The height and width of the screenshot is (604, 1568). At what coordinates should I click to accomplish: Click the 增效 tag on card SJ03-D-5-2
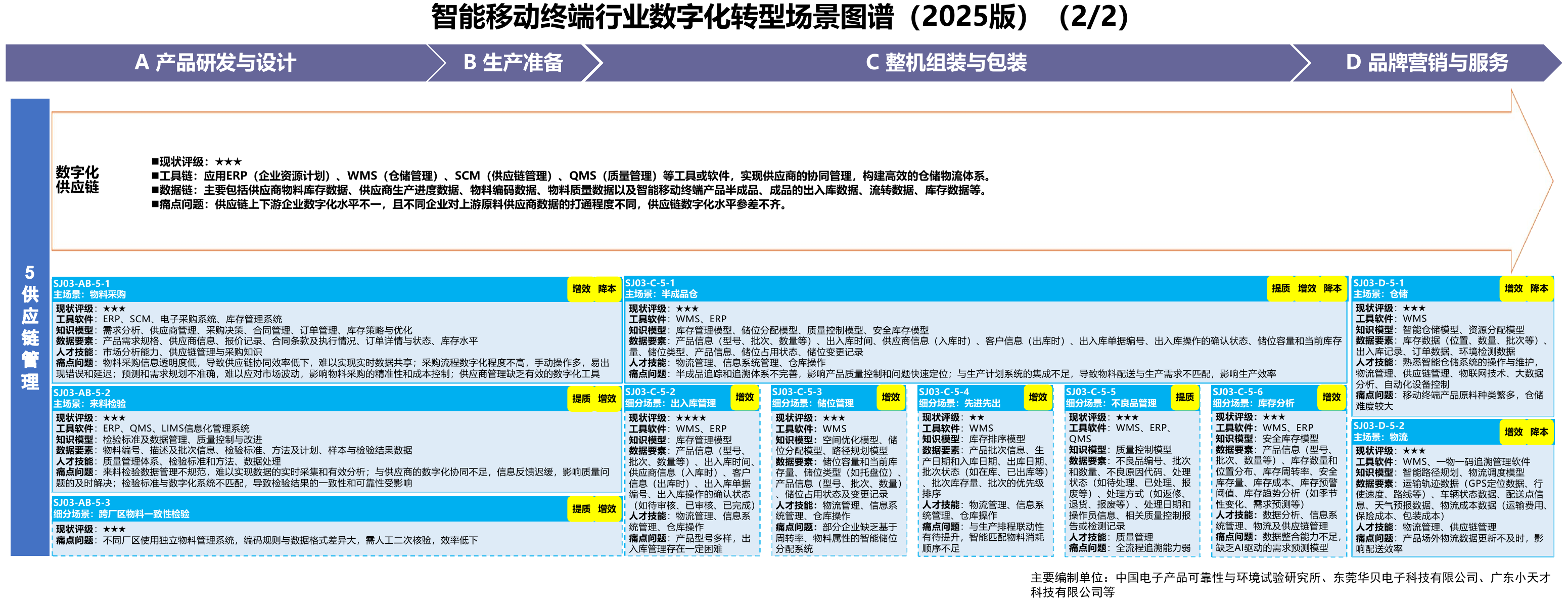point(1514,433)
